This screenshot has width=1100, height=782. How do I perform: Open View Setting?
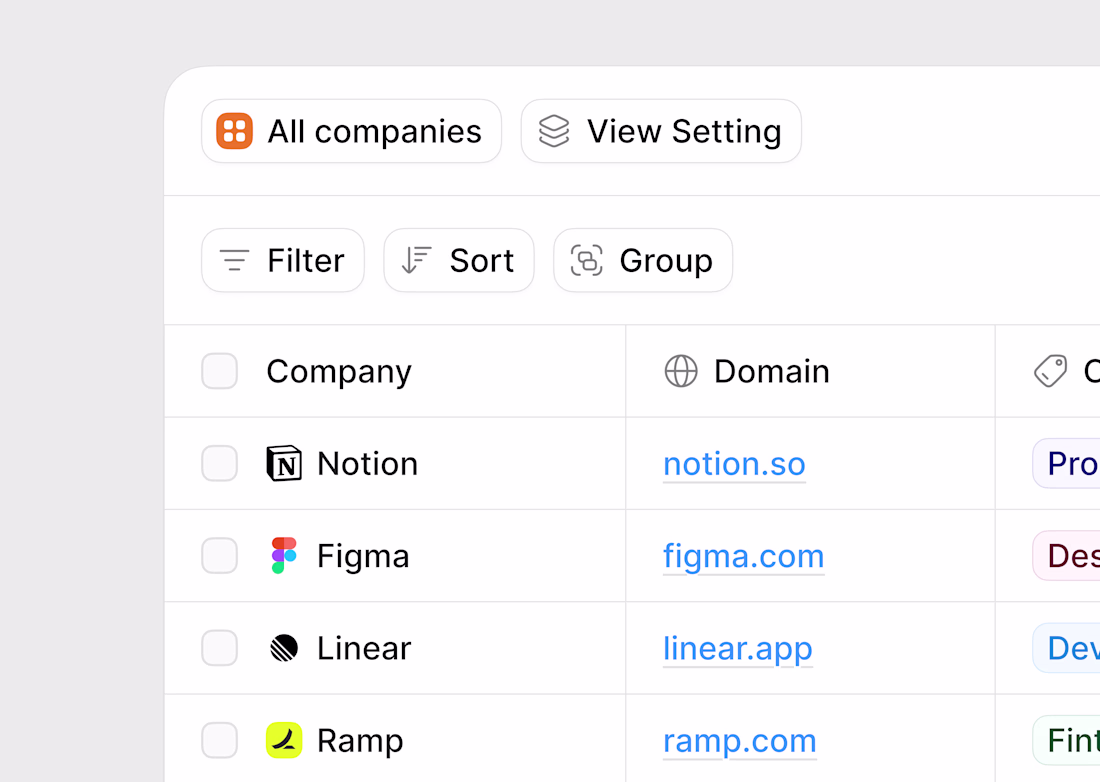click(661, 131)
